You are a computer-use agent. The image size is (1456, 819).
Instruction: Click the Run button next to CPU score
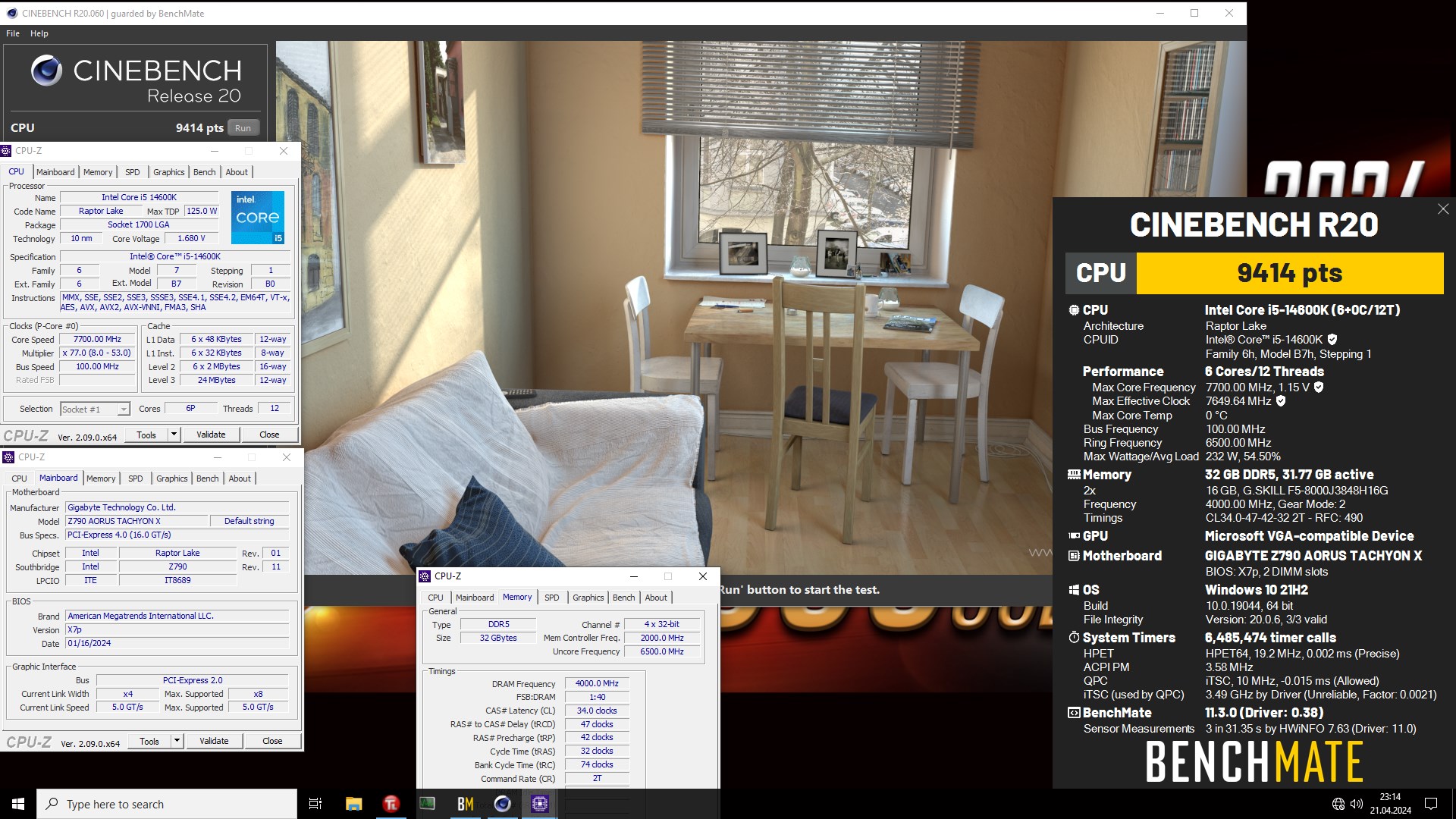[x=243, y=128]
